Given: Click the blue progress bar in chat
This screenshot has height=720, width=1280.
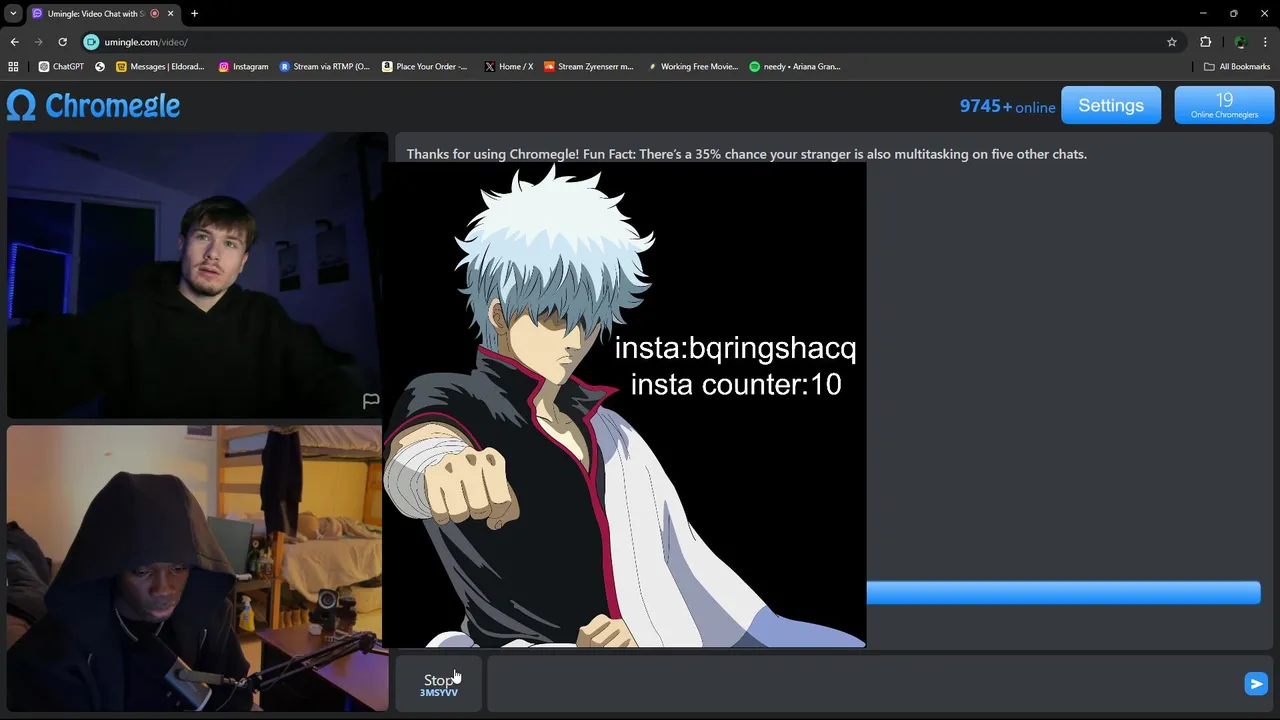Looking at the screenshot, I should (x=1063, y=593).
